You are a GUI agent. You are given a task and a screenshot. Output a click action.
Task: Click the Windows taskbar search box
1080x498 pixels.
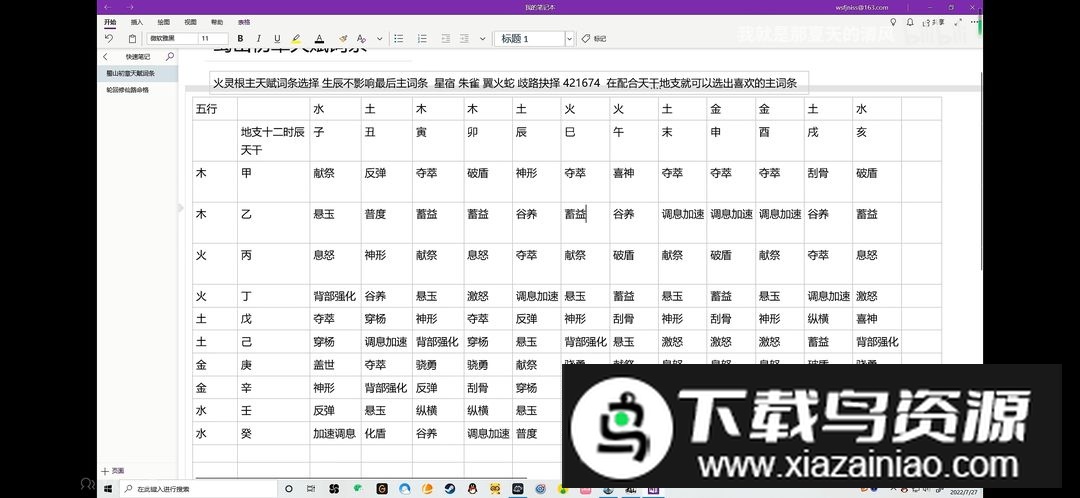click(170, 489)
